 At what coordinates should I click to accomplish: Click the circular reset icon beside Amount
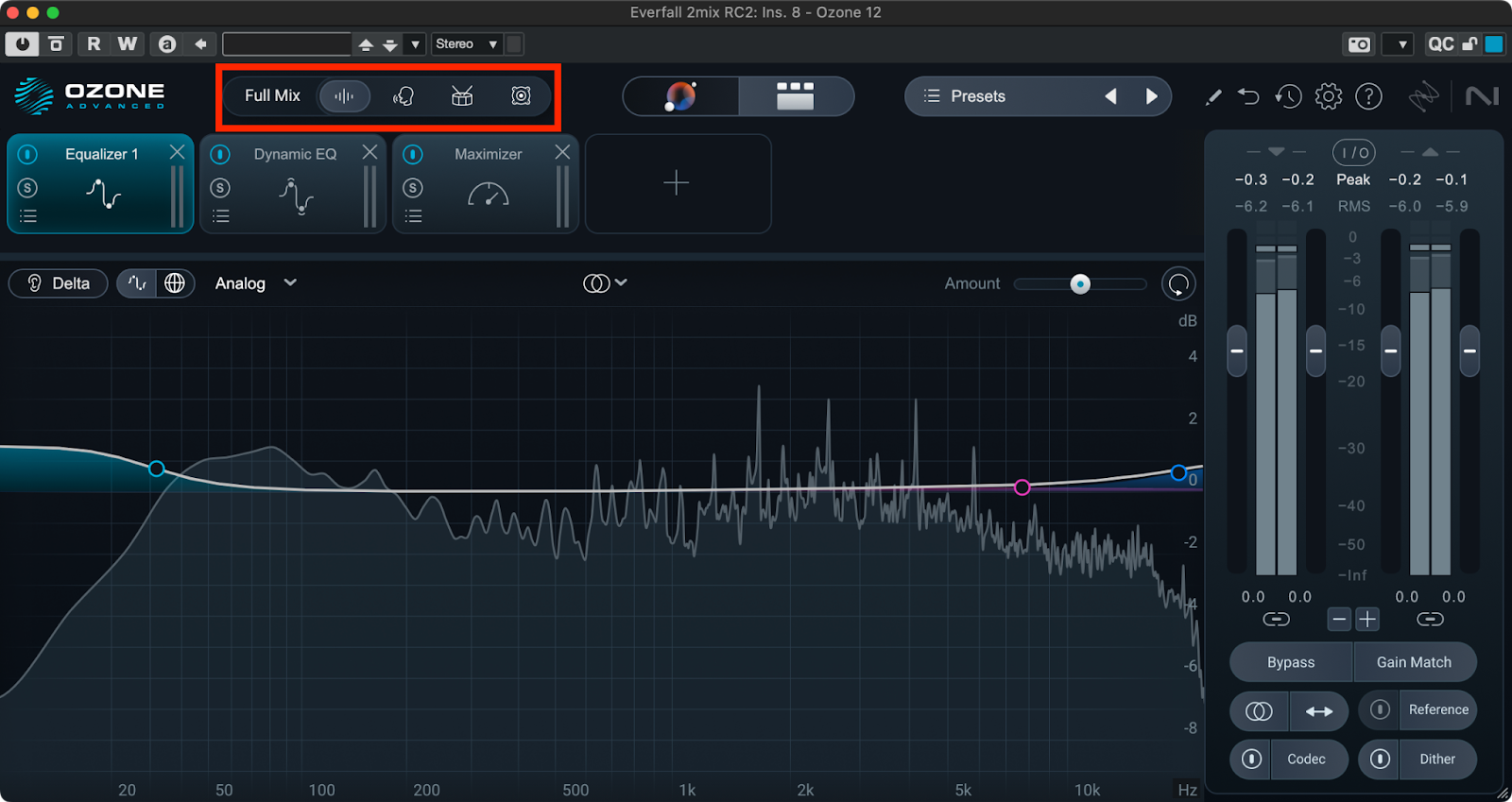click(x=1178, y=284)
